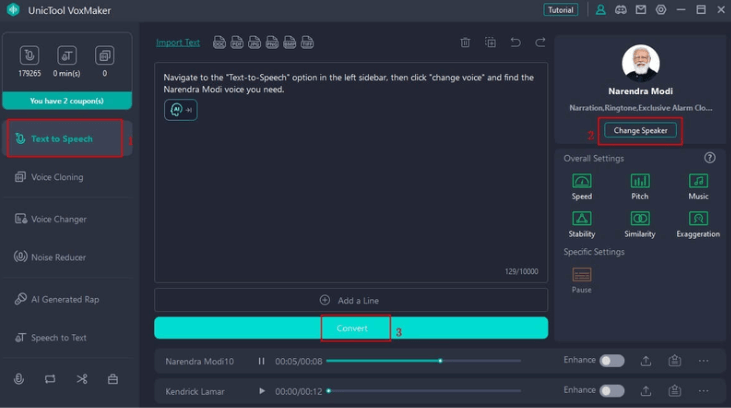Insert a Pause from Specific Settings
Screen dimensions: 731x408
click(581, 275)
